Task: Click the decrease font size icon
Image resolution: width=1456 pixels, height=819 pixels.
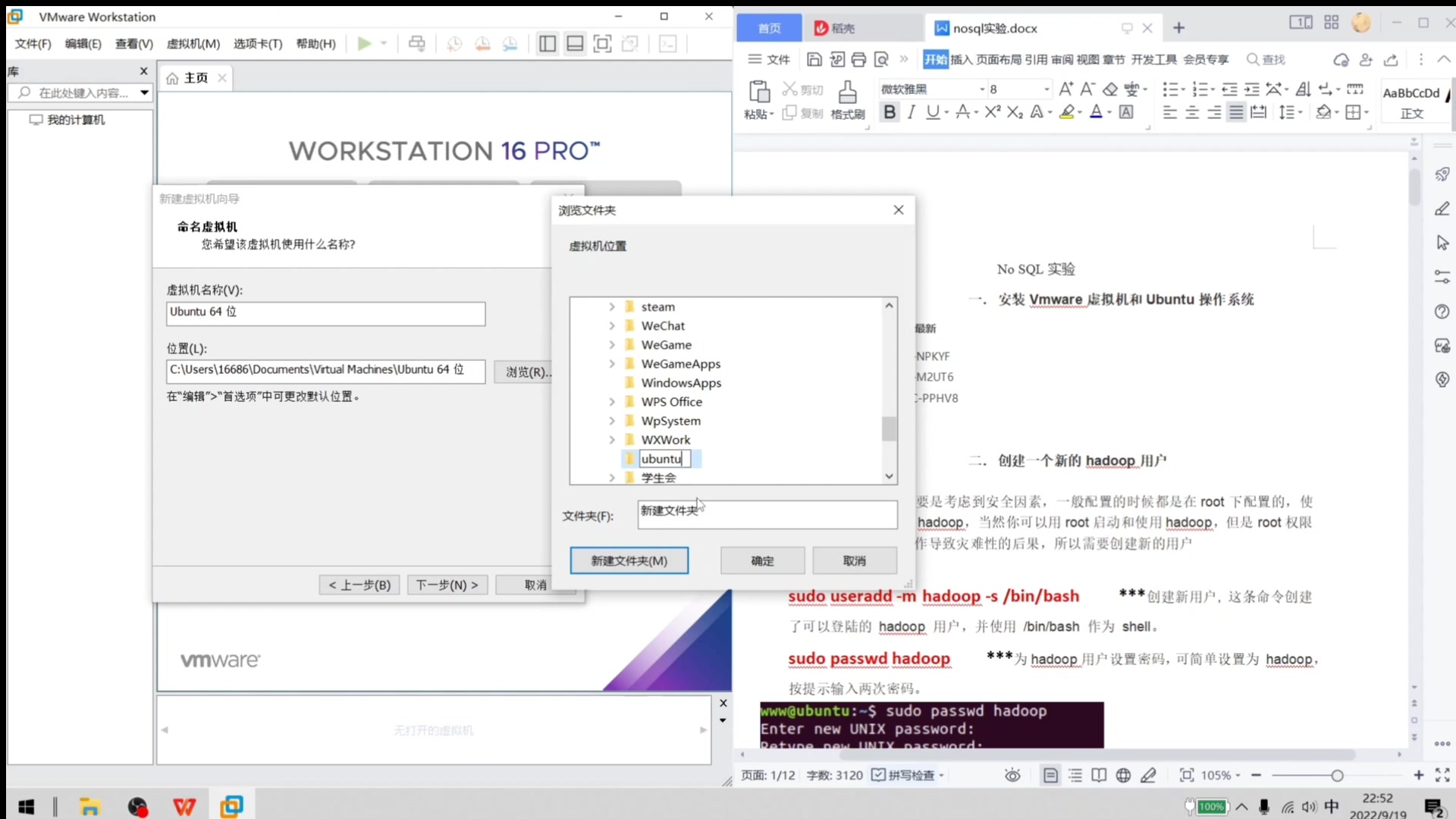Action: [1087, 89]
